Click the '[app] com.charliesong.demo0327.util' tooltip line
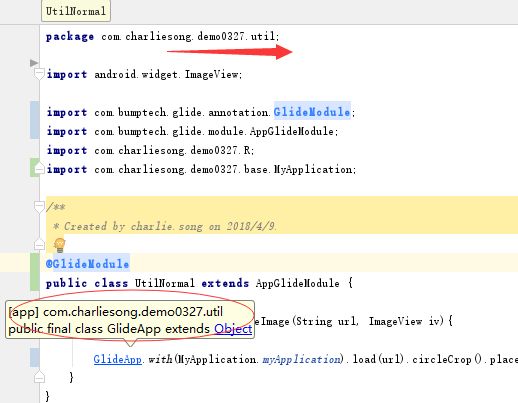The width and height of the screenshot is (518, 403). (x=116, y=312)
